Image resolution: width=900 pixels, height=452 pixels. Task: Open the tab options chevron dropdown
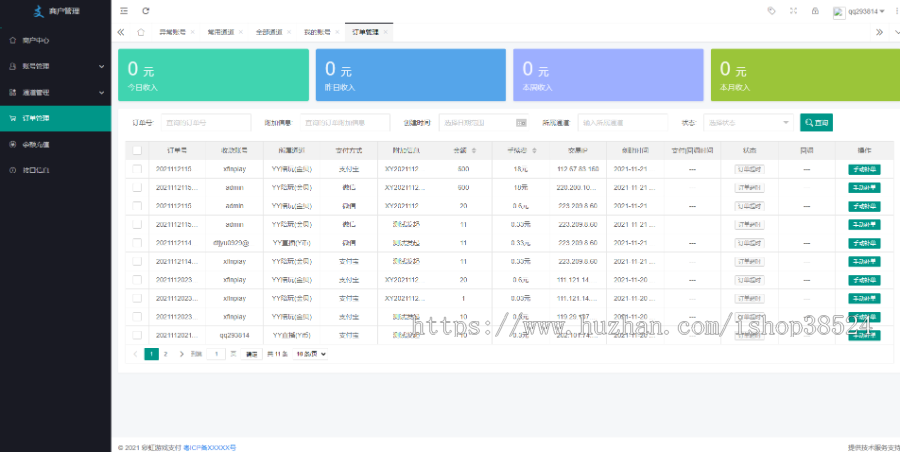click(897, 32)
